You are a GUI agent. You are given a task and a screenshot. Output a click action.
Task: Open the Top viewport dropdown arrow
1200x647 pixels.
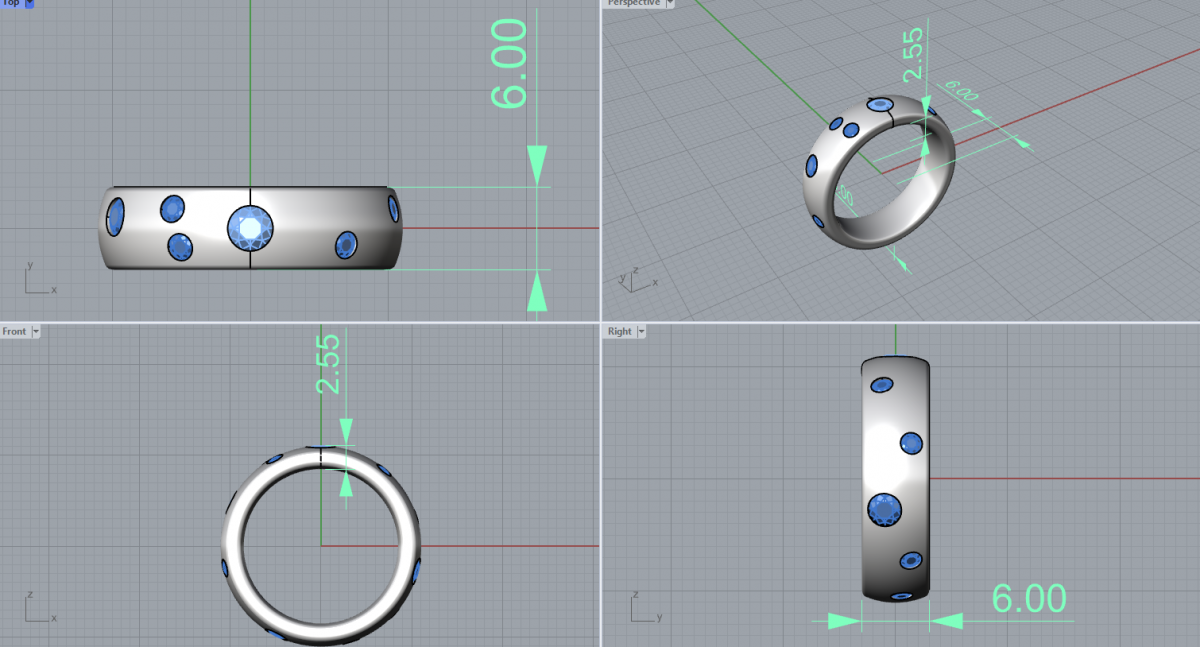pyautogui.click(x=29, y=3)
